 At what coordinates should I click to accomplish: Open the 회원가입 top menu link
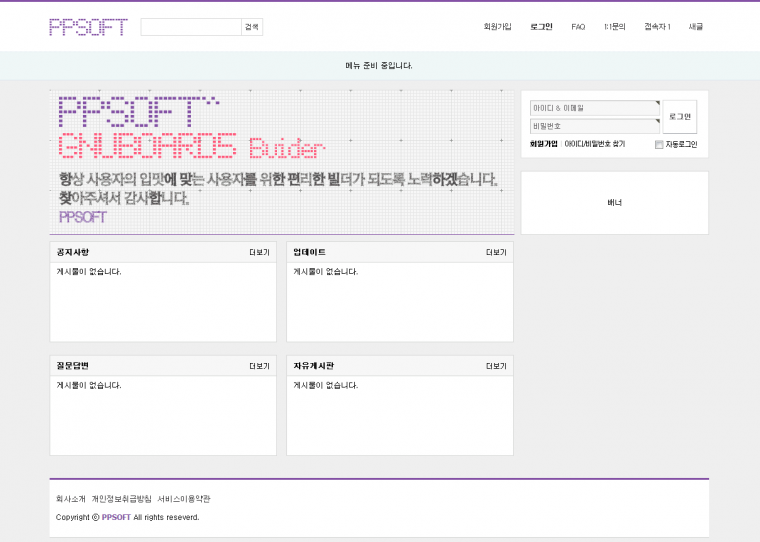tap(497, 27)
